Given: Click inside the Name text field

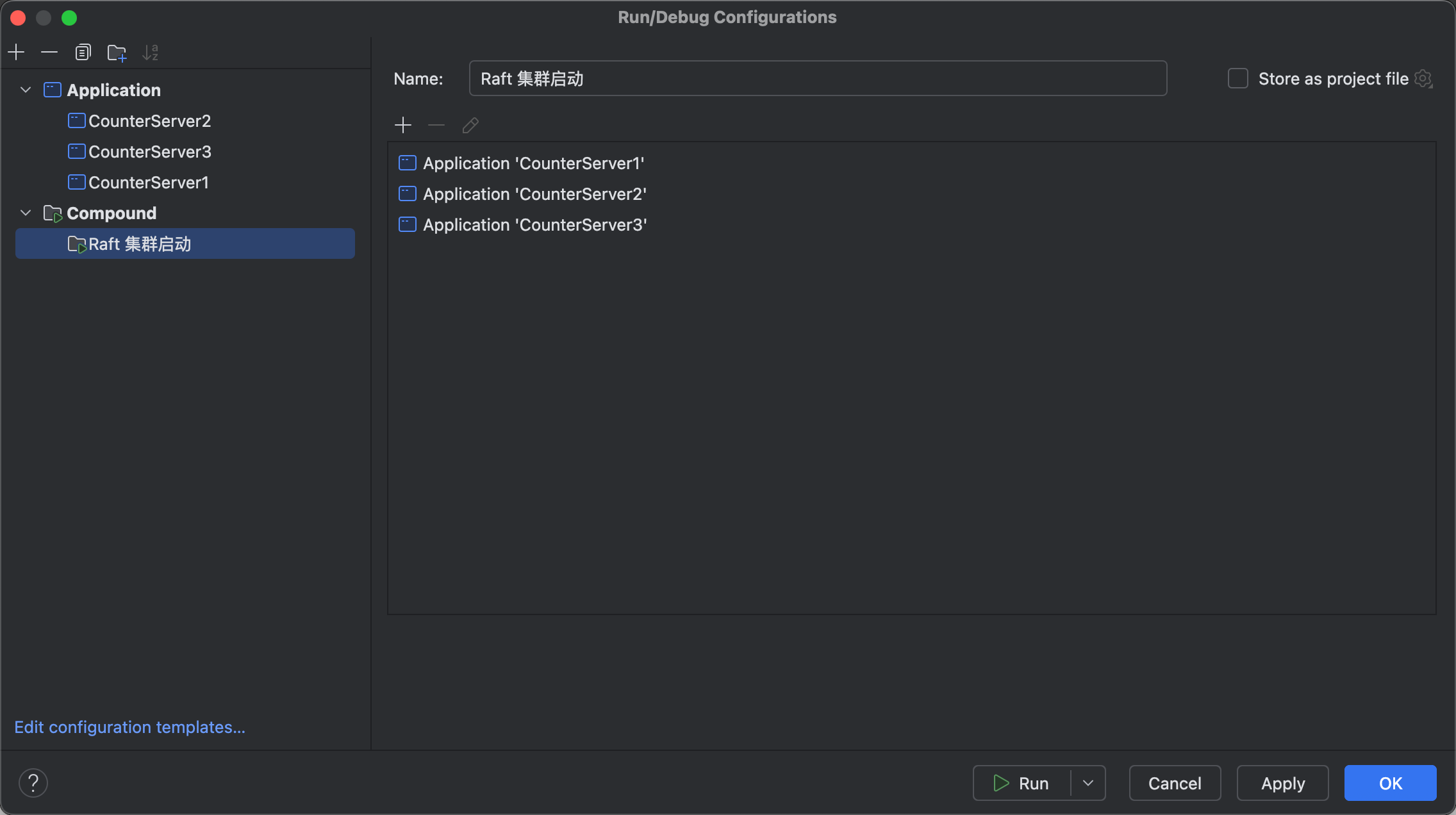Looking at the screenshot, I should [x=817, y=79].
